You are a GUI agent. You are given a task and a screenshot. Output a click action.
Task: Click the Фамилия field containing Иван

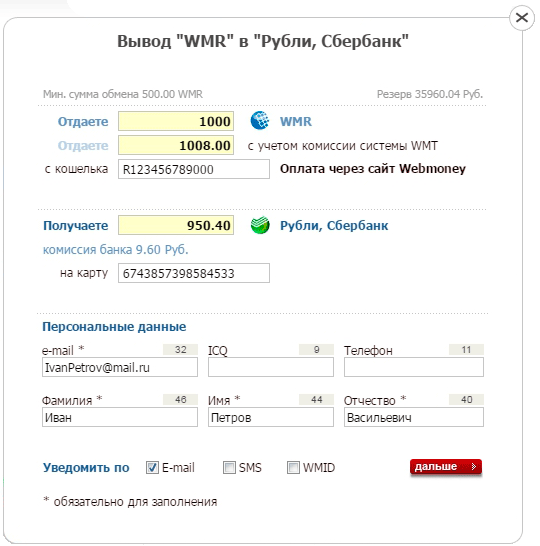[x=120, y=417]
